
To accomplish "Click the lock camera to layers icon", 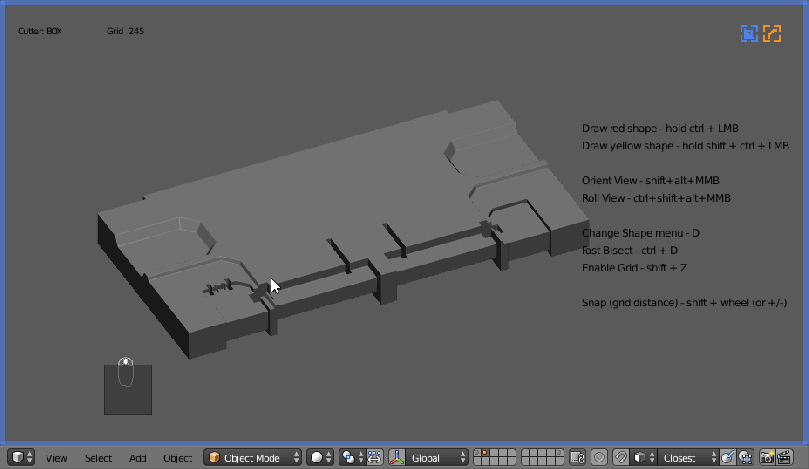I will (577, 457).
